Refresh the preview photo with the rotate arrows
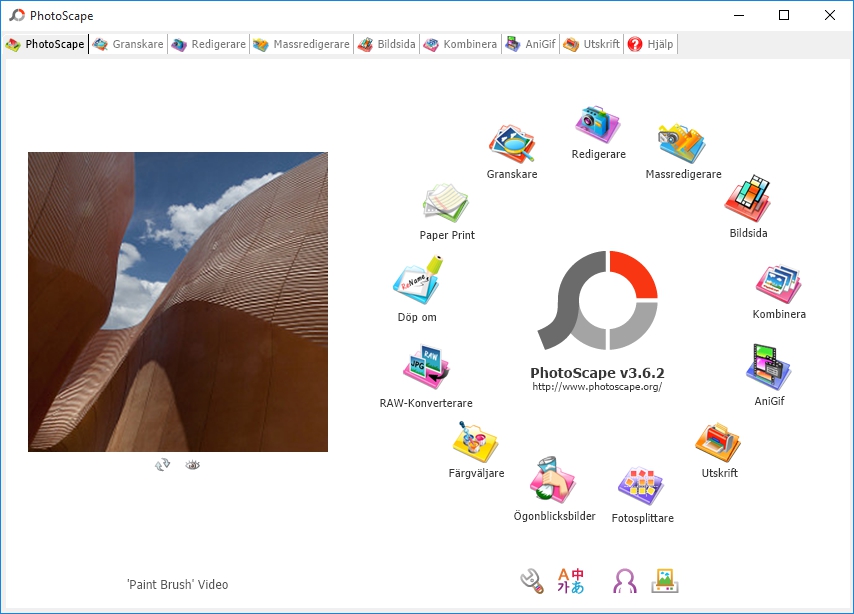The height and width of the screenshot is (614, 854). 162,465
